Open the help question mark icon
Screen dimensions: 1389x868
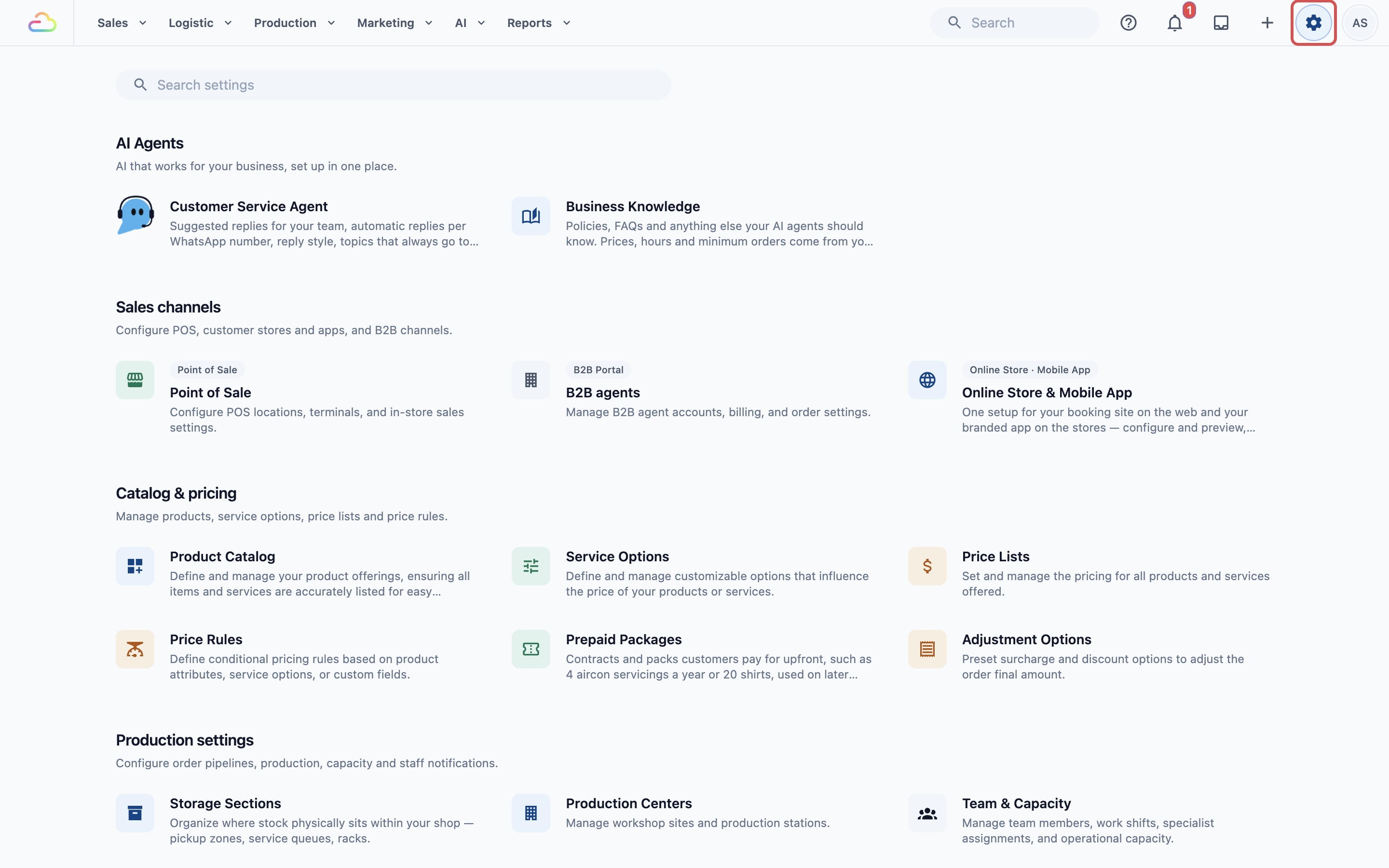(1129, 23)
